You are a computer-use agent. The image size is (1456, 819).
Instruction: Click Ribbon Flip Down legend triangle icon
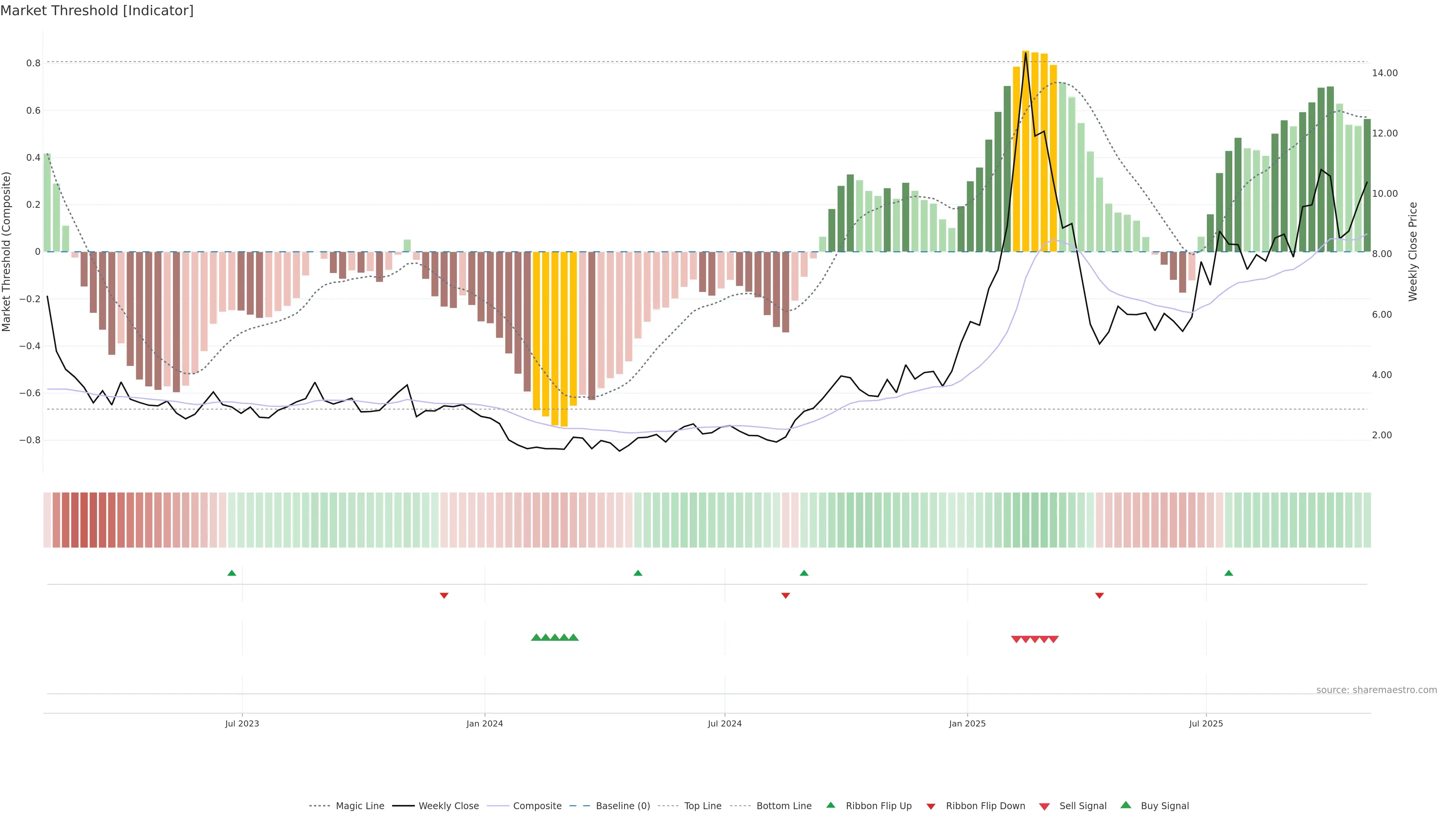(x=931, y=806)
